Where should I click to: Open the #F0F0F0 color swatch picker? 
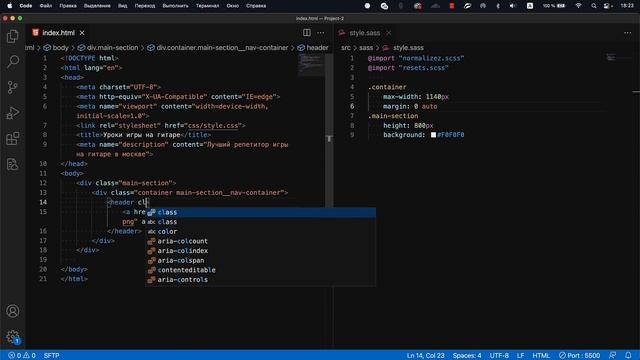[433, 135]
